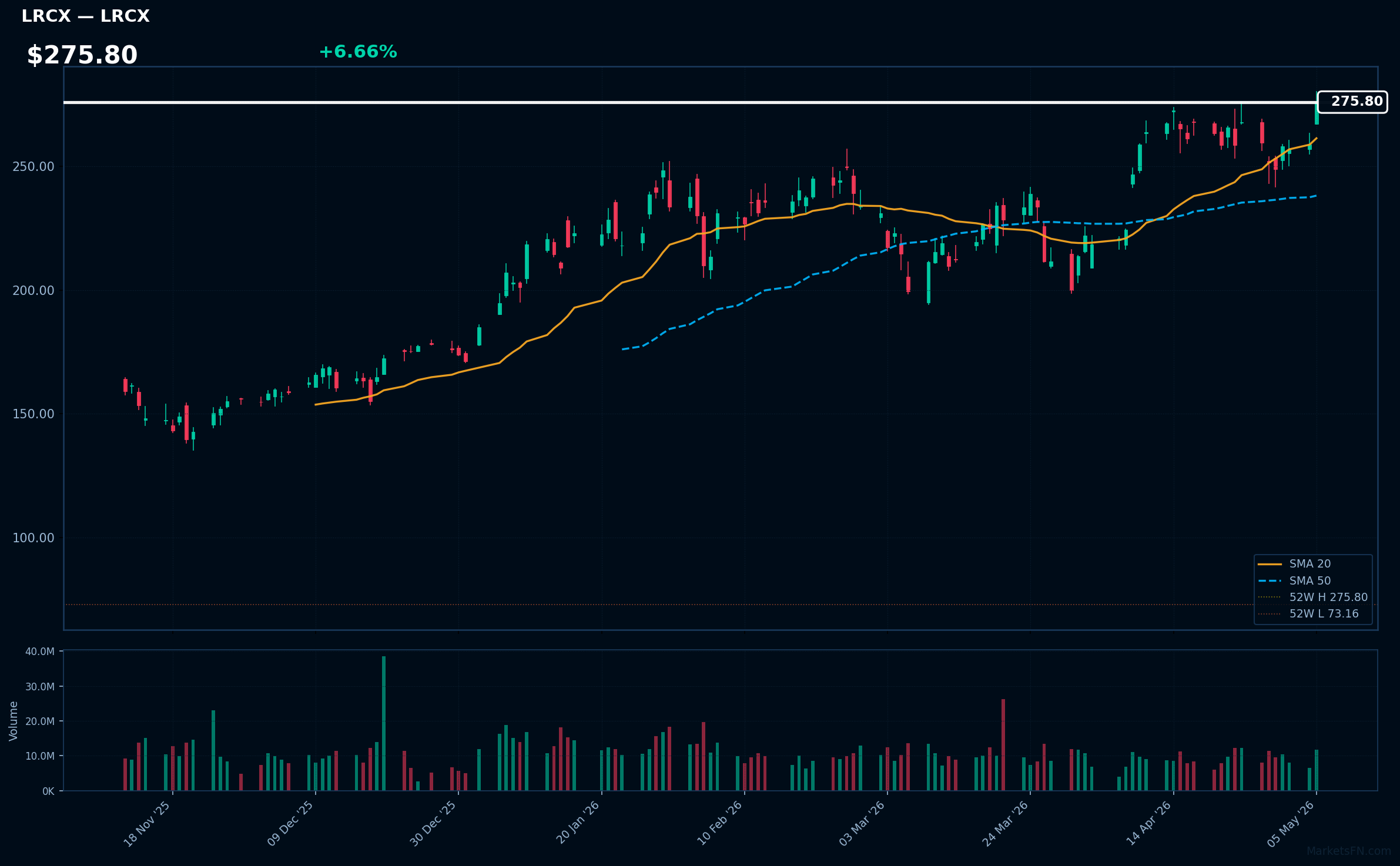Click the 20.0M volume axis label

click(x=40, y=721)
